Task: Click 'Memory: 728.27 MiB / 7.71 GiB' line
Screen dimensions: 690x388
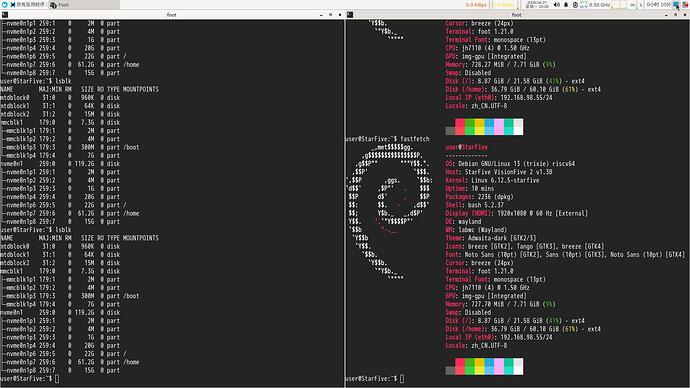Action: (x=500, y=65)
